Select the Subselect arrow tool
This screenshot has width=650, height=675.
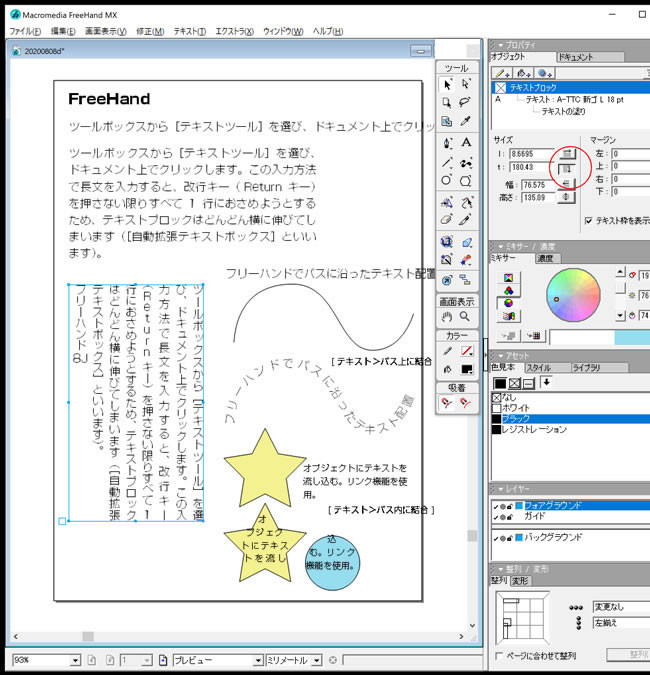(x=466, y=84)
